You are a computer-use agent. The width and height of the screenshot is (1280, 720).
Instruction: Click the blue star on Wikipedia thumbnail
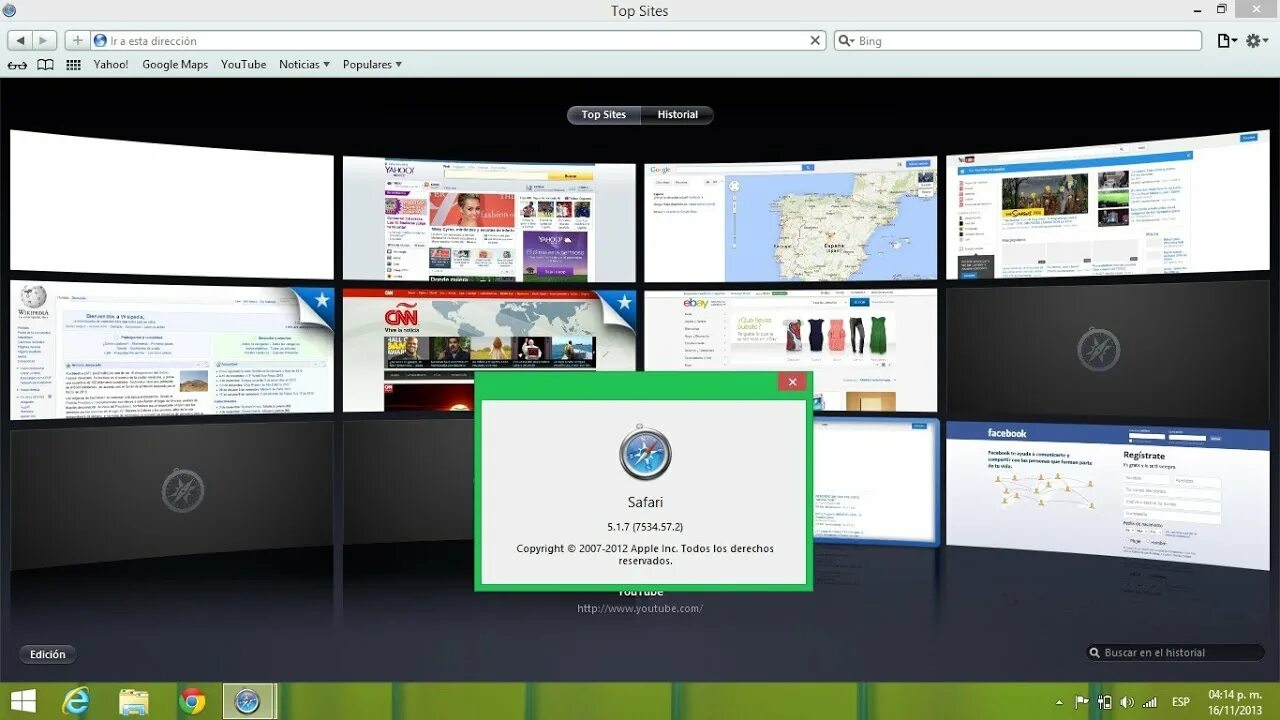coord(320,302)
